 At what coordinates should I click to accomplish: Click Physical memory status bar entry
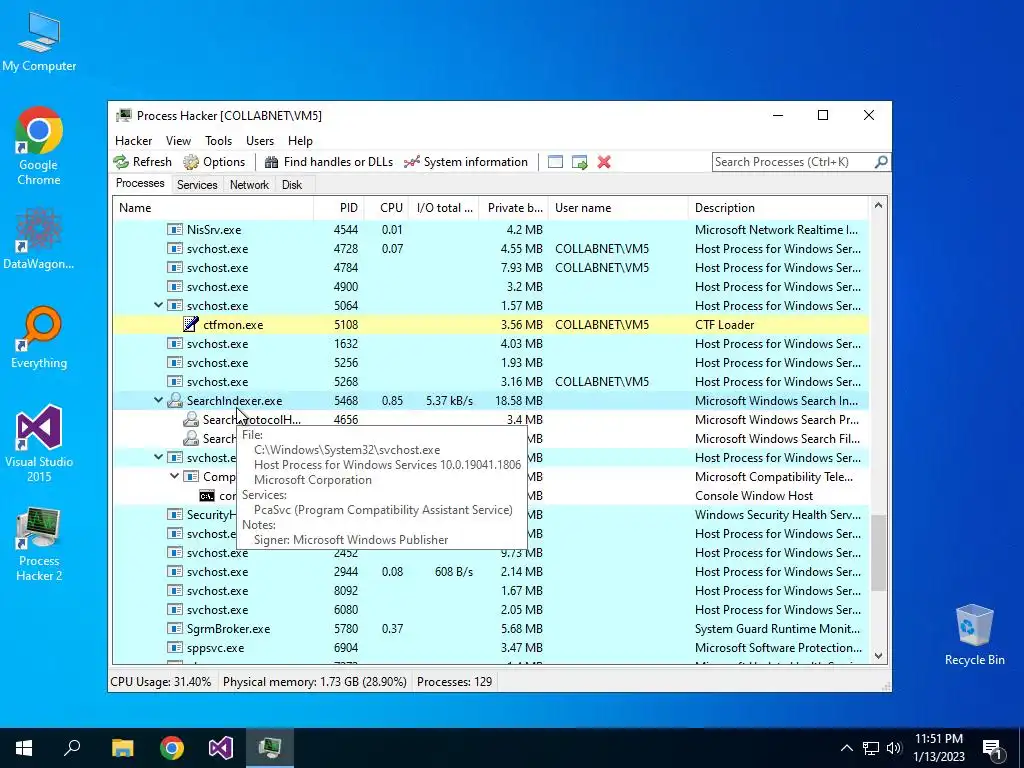pos(315,682)
